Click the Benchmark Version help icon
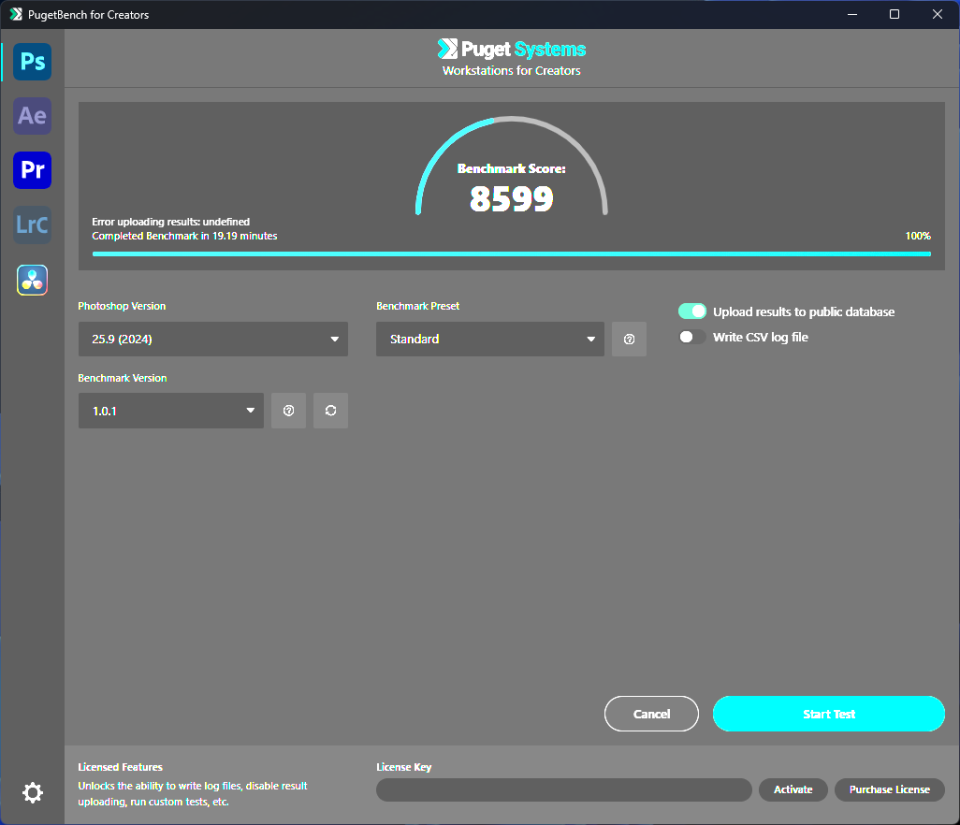Image resolution: width=960 pixels, height=825 pixels. coord(288,411)
